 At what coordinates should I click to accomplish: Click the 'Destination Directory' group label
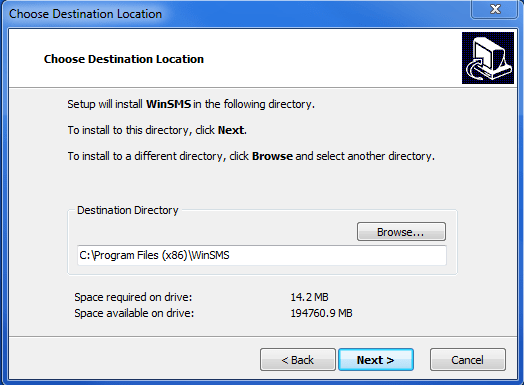click(x=128, y=210)
